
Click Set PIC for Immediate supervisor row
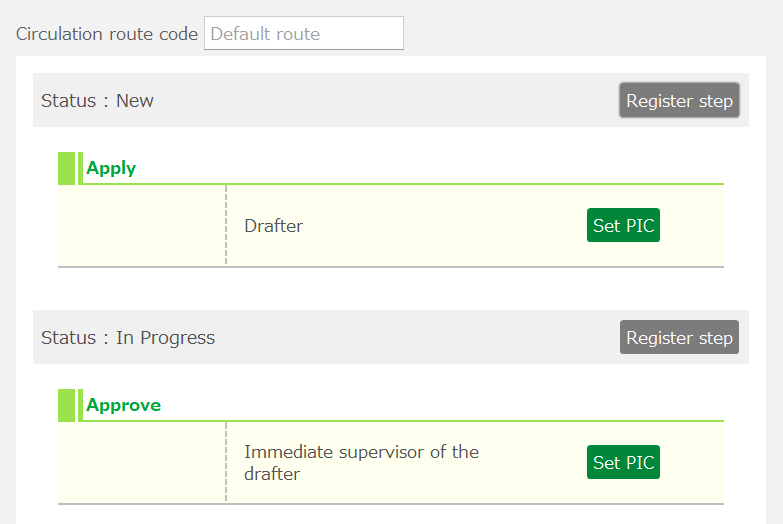623,463
